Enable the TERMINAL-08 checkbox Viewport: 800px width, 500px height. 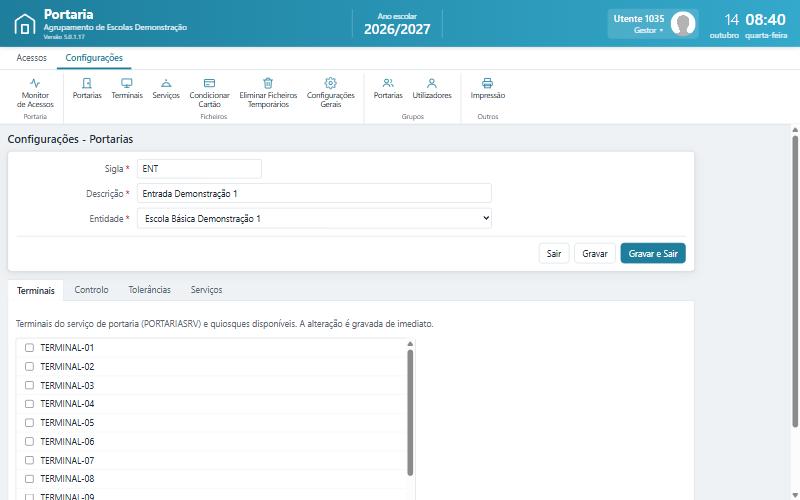click(x=30, y=479)
